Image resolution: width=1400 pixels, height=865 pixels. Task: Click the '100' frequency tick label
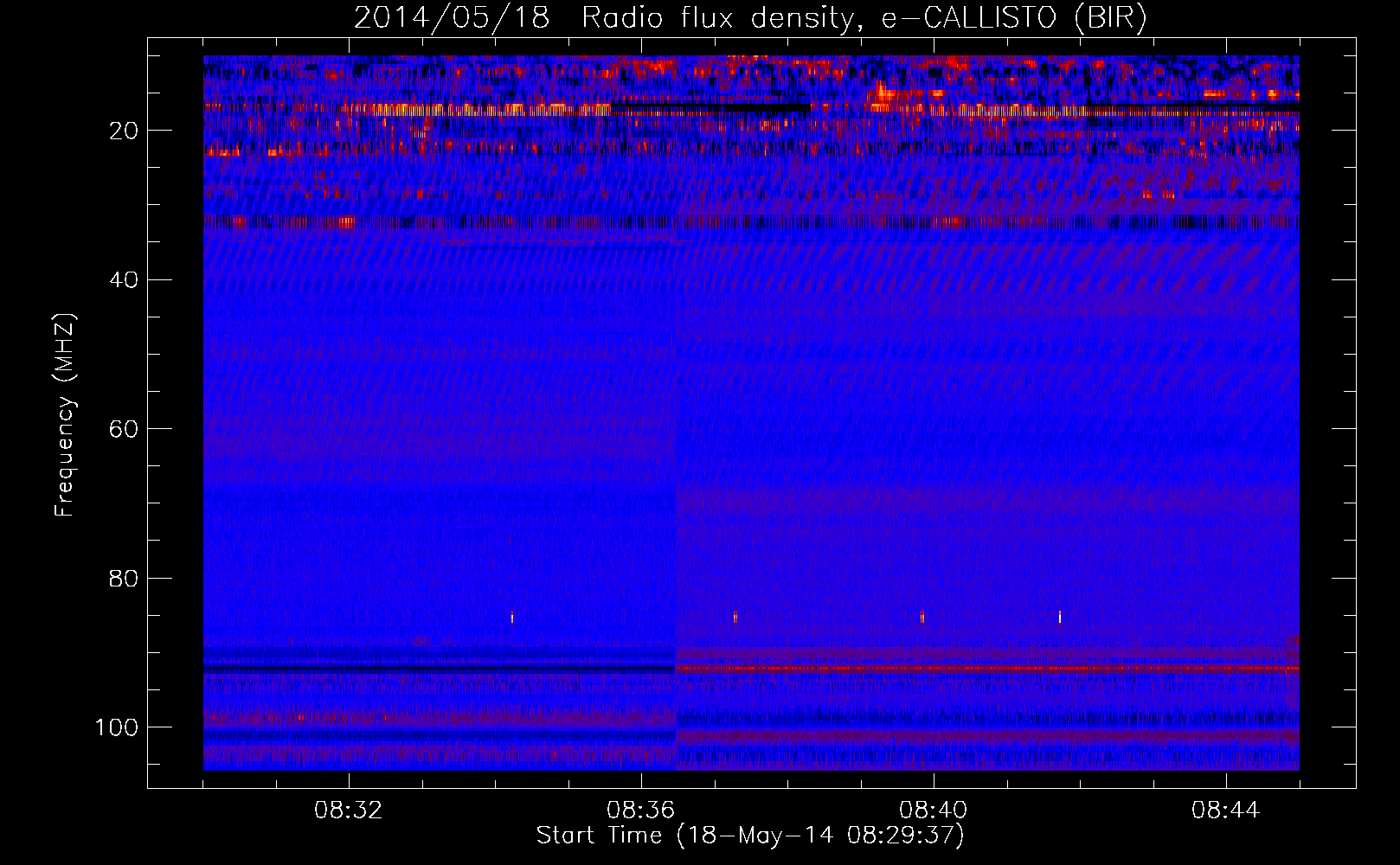pos(117,727)
